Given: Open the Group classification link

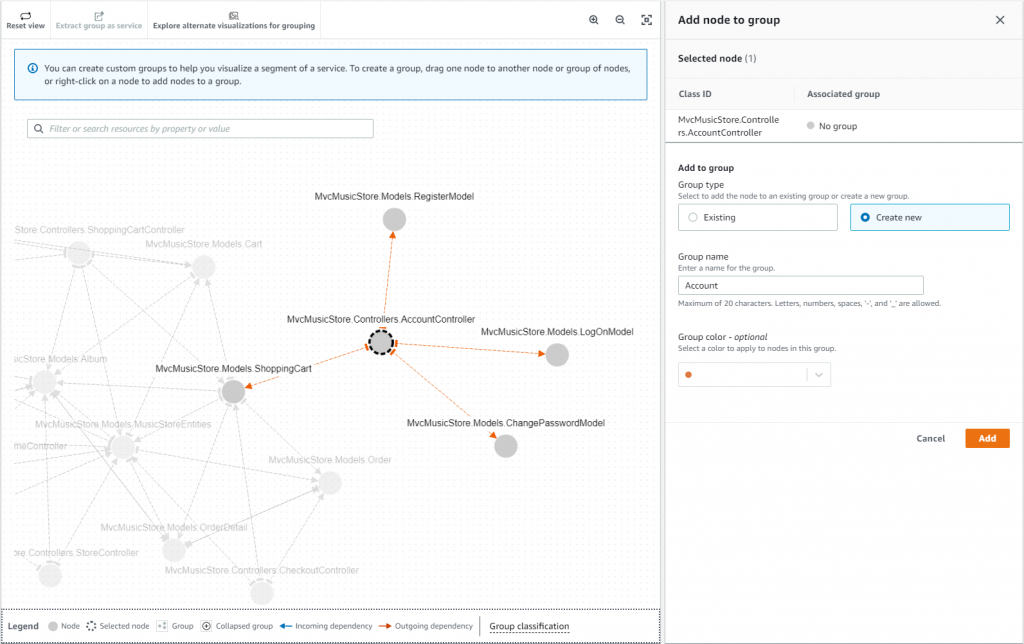Looking at the screenshot, I should click(529, 627).
